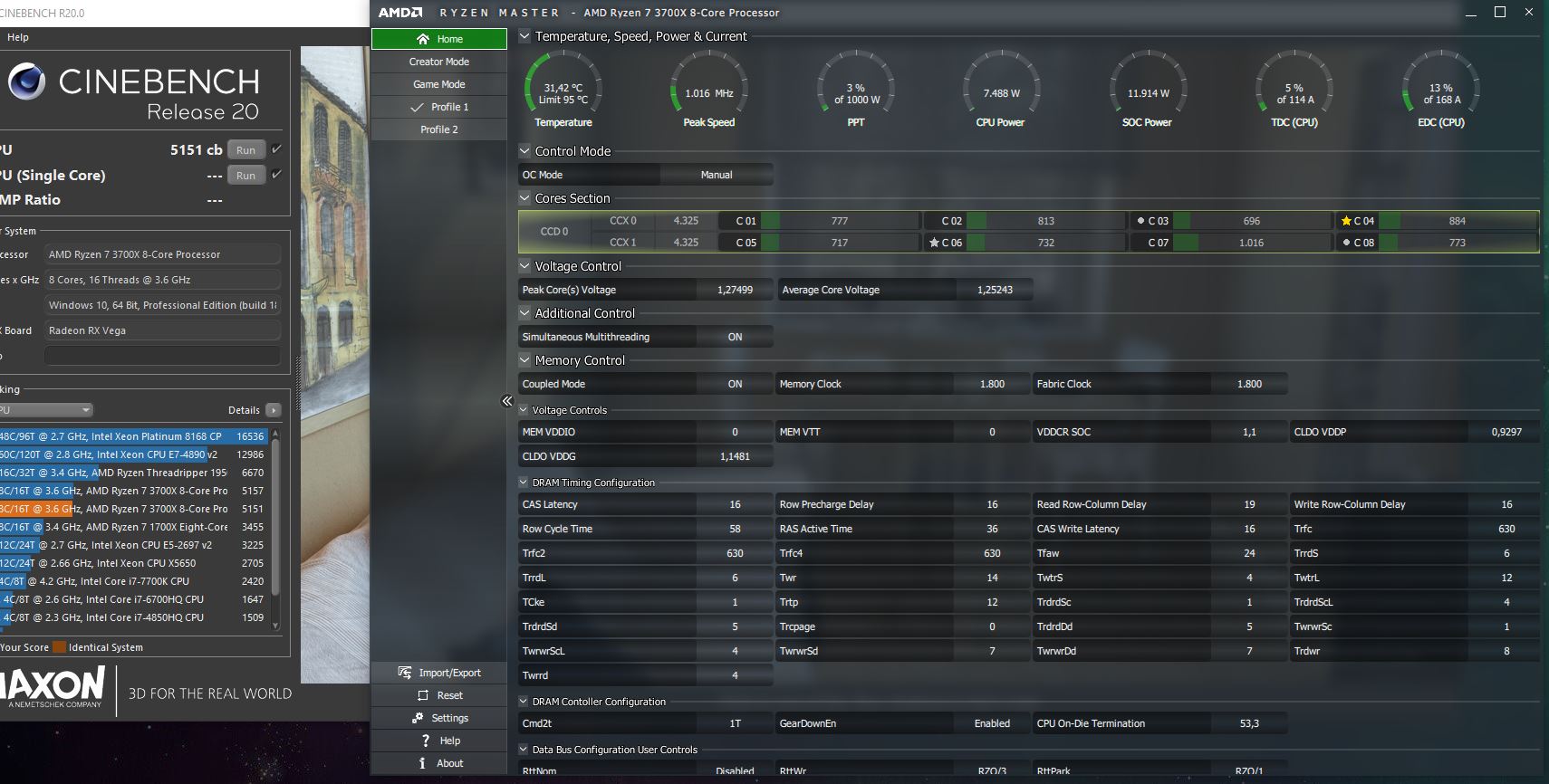Click the Settings button label

(x=450, y=718)
